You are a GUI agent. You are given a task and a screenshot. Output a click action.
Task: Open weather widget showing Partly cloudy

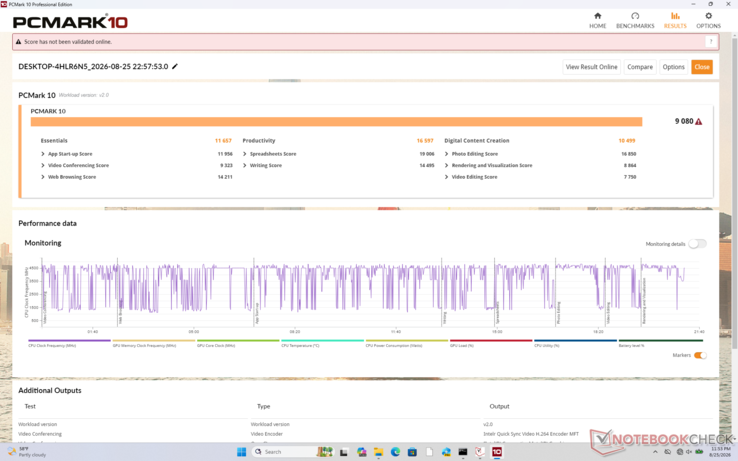27,452
